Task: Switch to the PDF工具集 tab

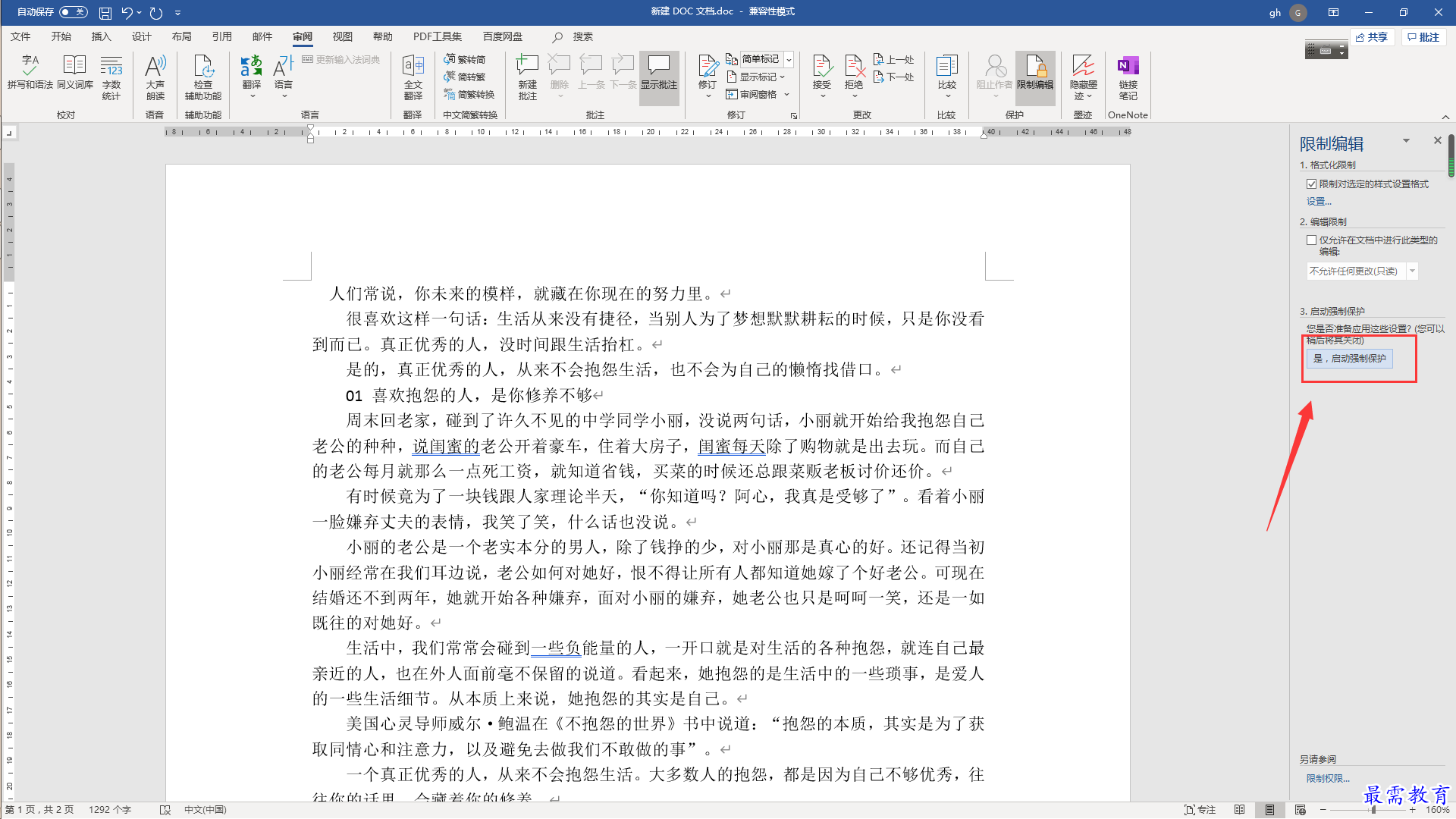Action: (438, 36)
